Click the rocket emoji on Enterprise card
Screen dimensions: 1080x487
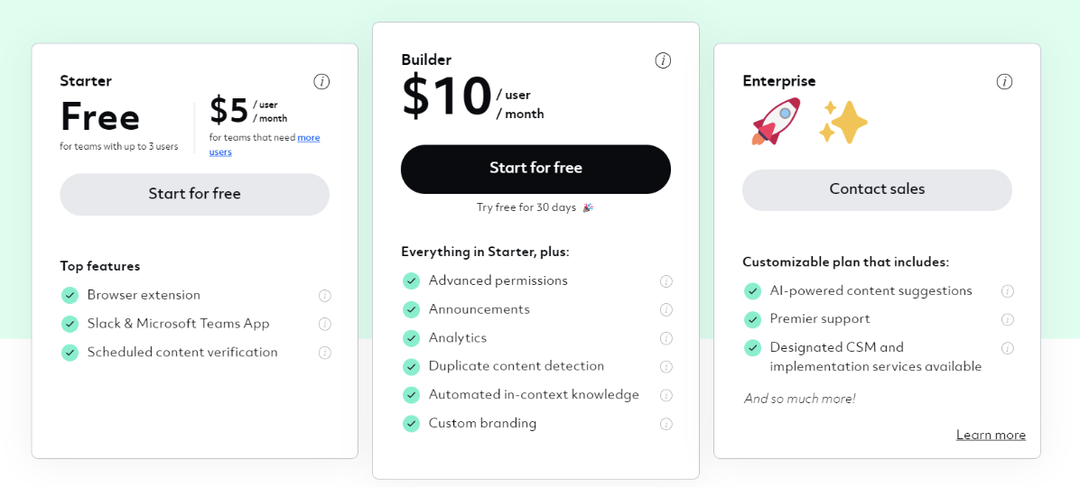[x=776, y=121]
